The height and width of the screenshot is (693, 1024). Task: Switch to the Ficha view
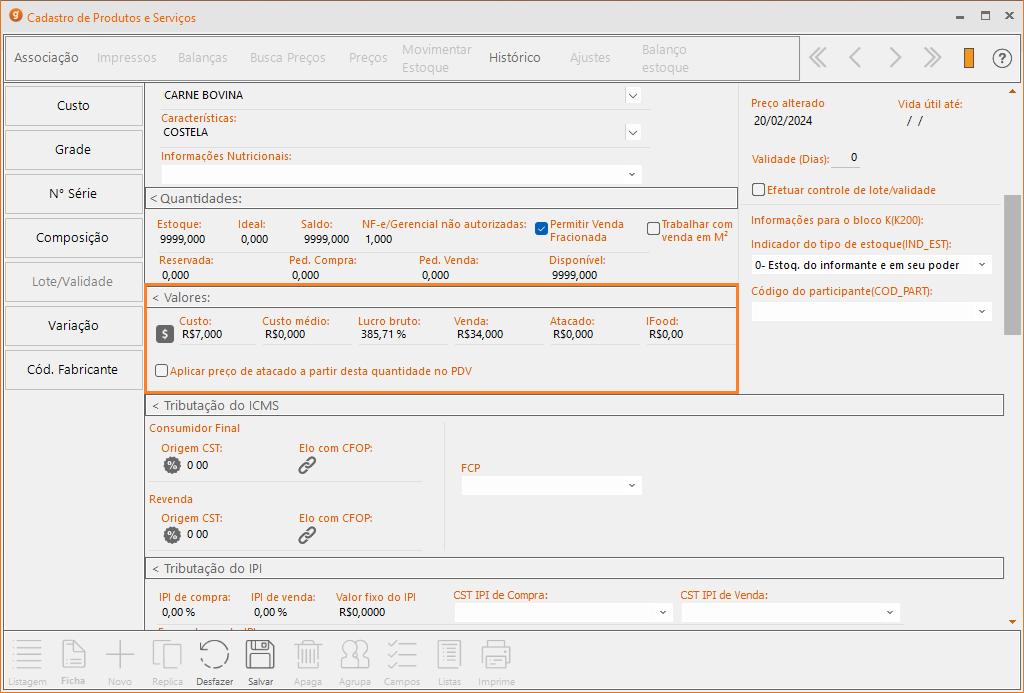click(x=73, y=662)
